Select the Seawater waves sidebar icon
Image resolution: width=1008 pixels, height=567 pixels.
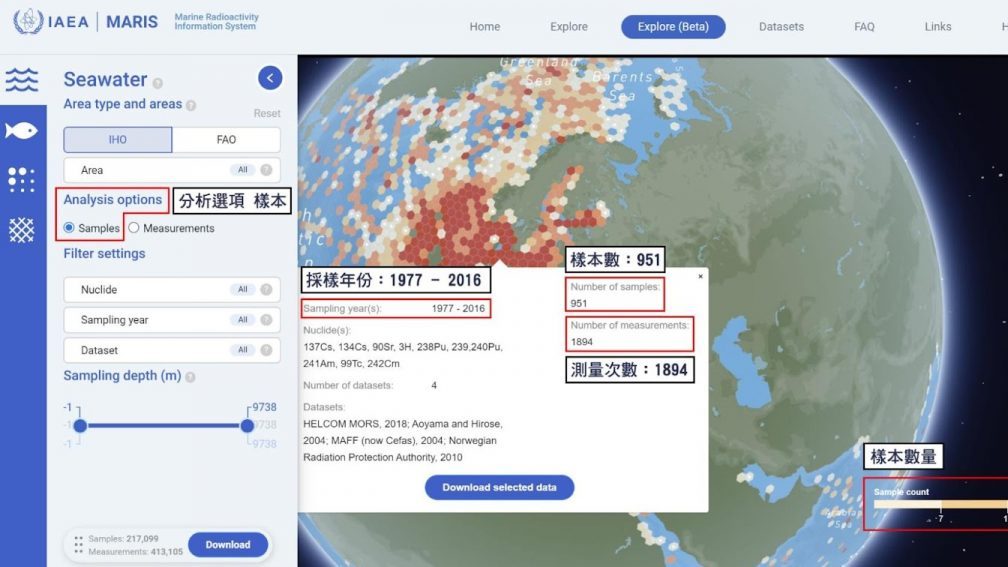click(22, 80)
